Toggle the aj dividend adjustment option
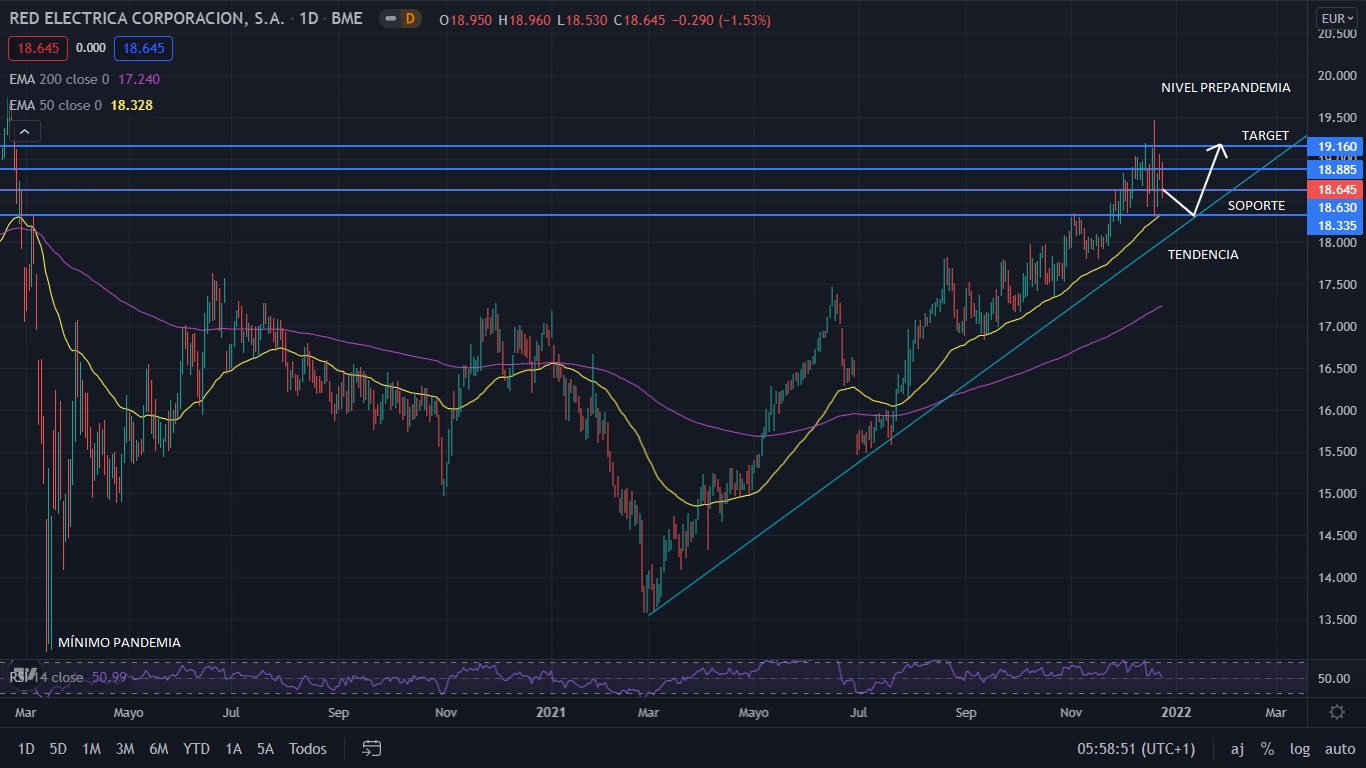This screenshot has width=1366, height=768. point(1237,749)
